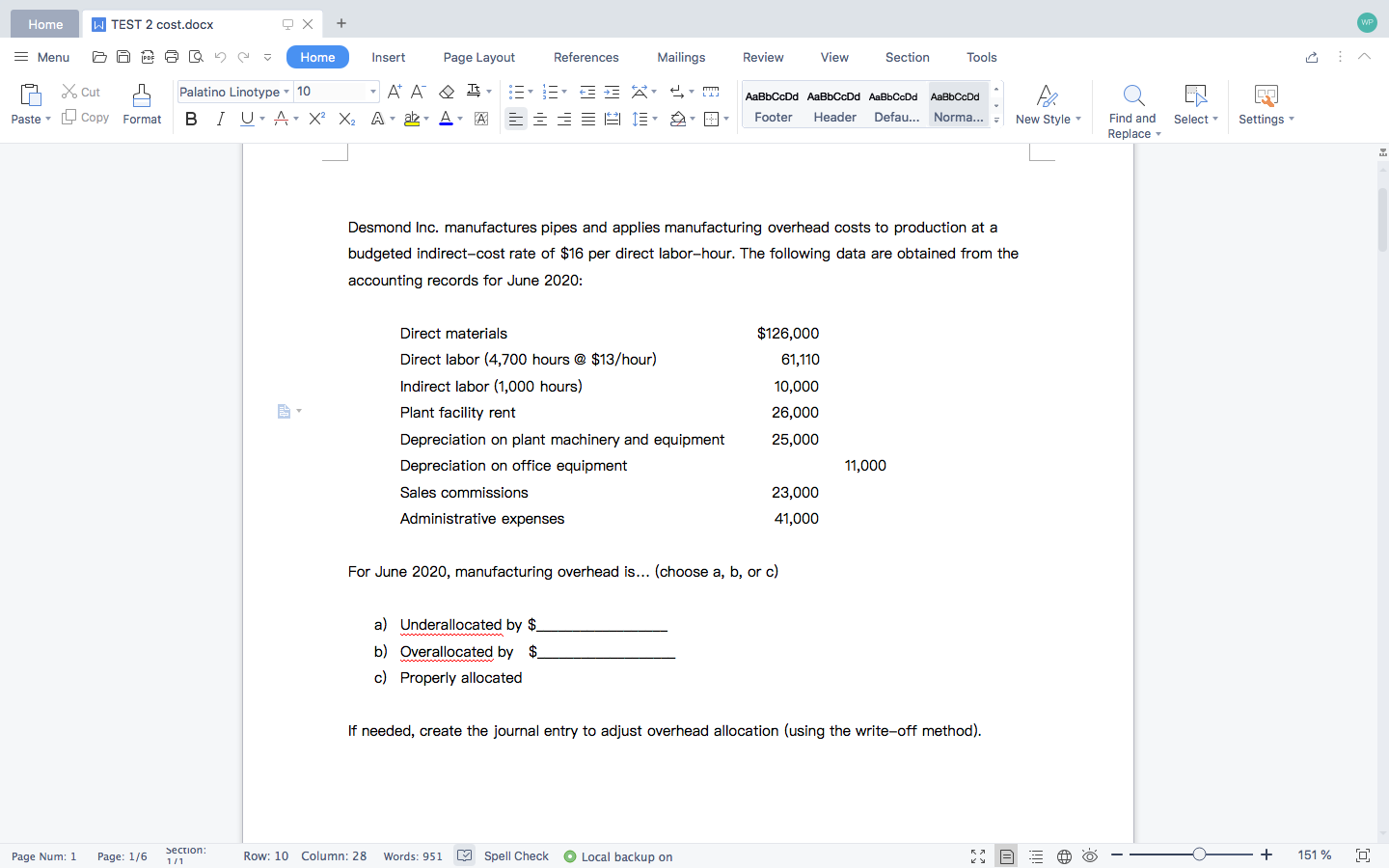Switch to web layout globe icon
The image size is (1389, 868).
tap(1064, 855)
